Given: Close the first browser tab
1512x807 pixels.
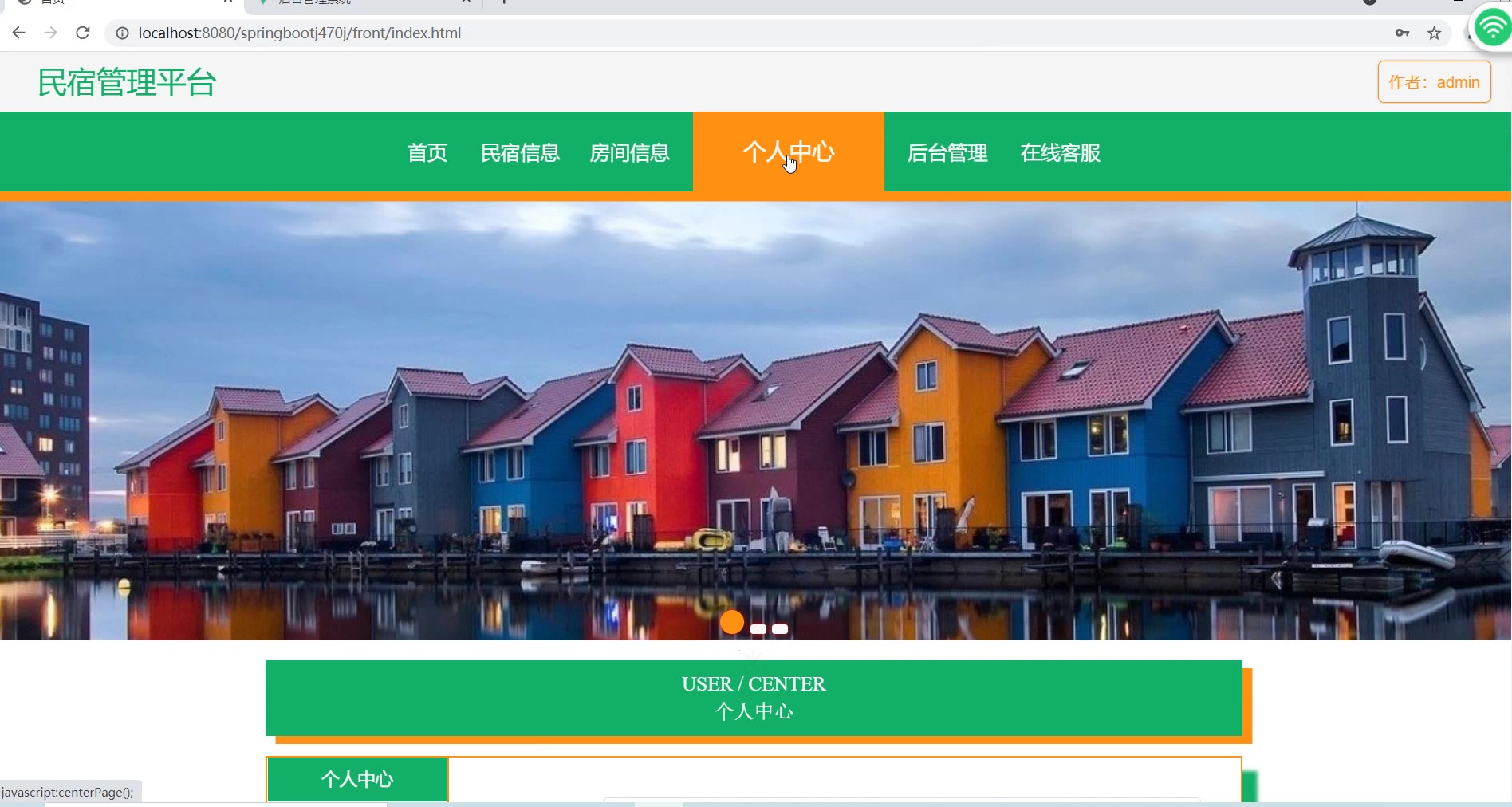Looking at the screenshot, I should [x=228, y=2].
